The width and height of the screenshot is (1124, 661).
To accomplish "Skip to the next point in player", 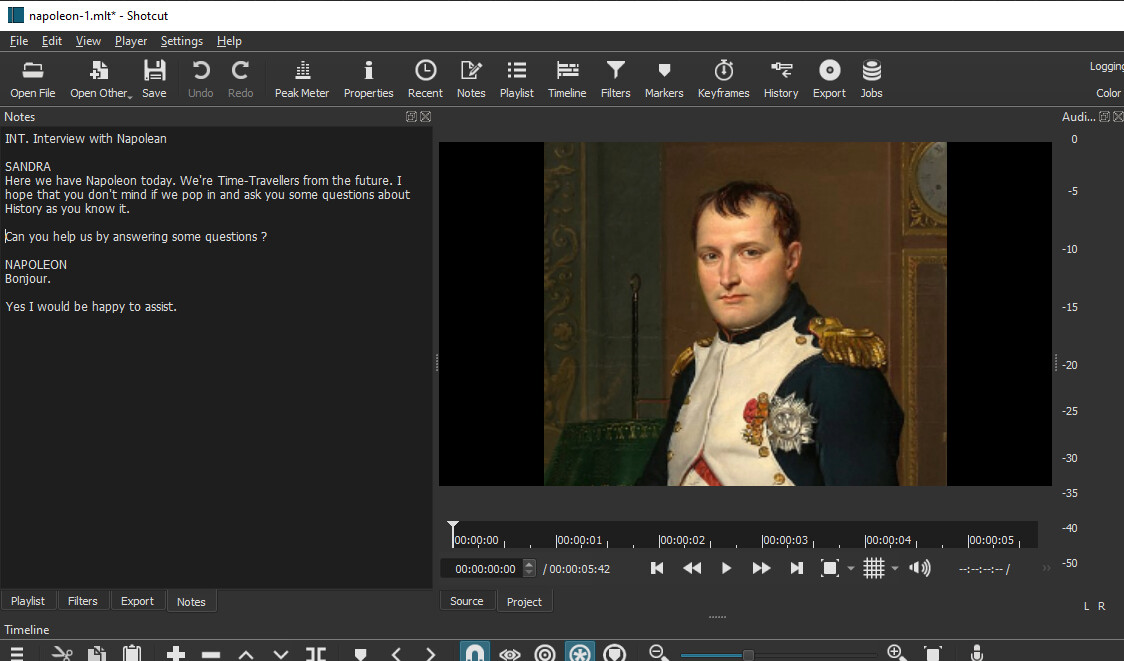I will (x=796, y=569).
